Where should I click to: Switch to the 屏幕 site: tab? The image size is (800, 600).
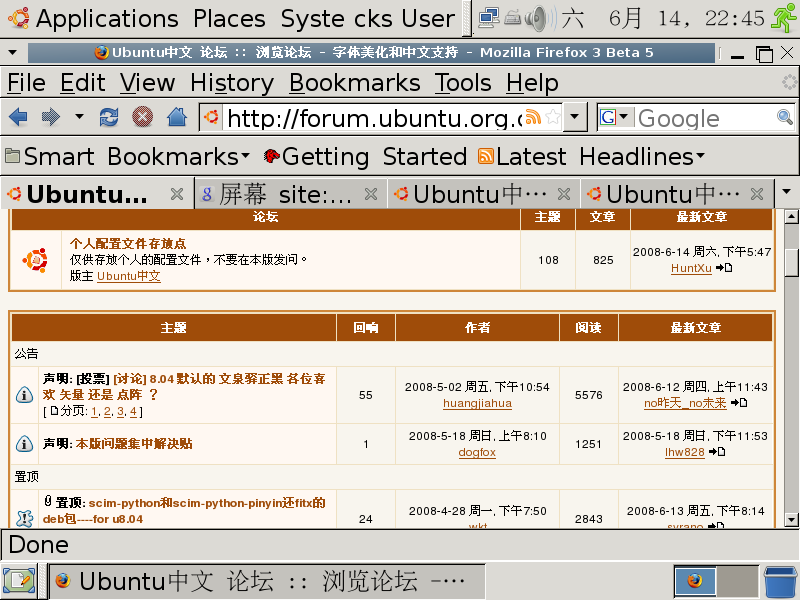[290, 194]
